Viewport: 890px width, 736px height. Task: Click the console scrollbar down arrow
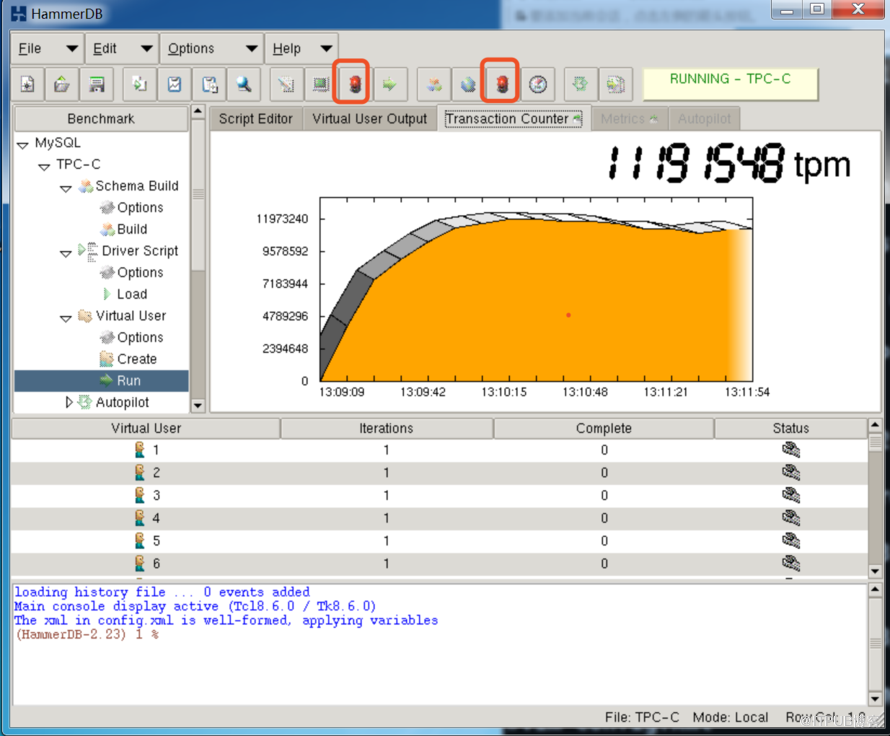tap(875, 699)
